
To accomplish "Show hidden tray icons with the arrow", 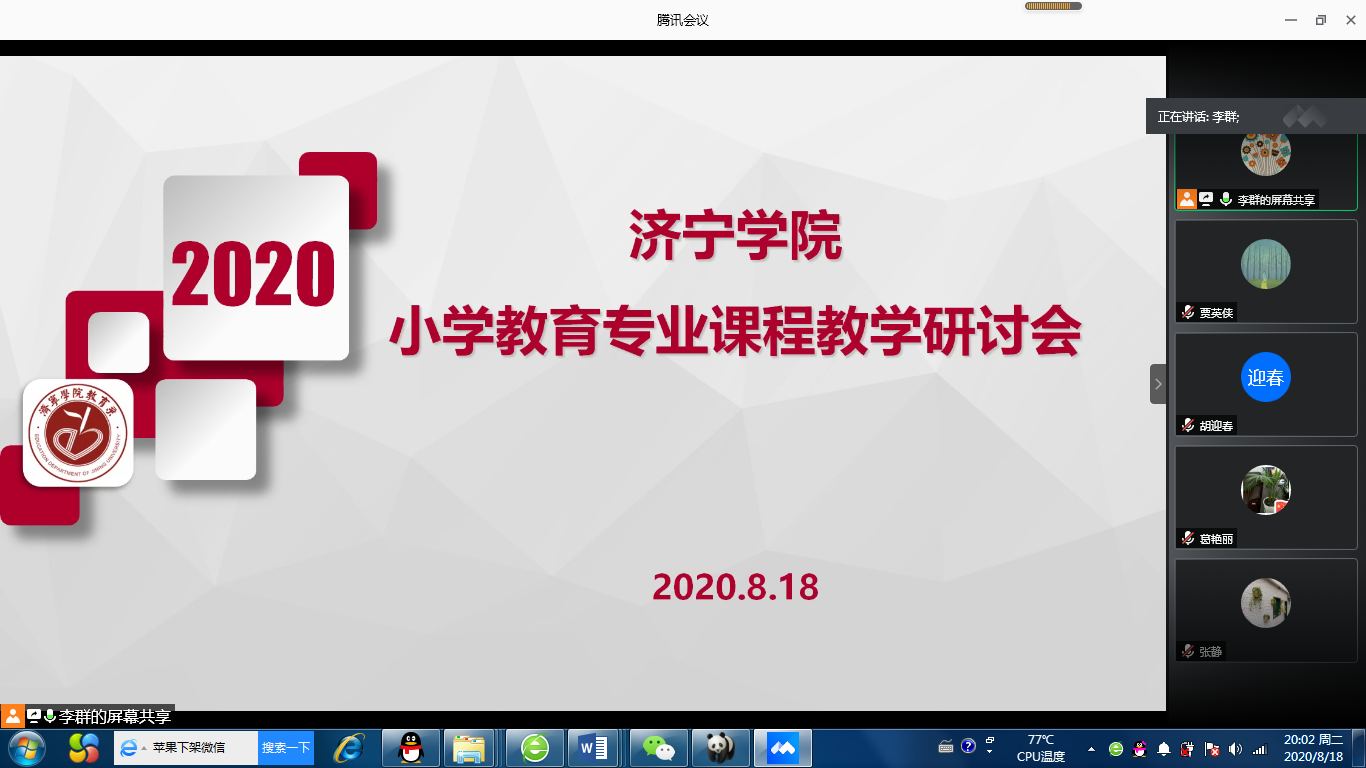I will pyautogui.click(x=1091, y=748).
